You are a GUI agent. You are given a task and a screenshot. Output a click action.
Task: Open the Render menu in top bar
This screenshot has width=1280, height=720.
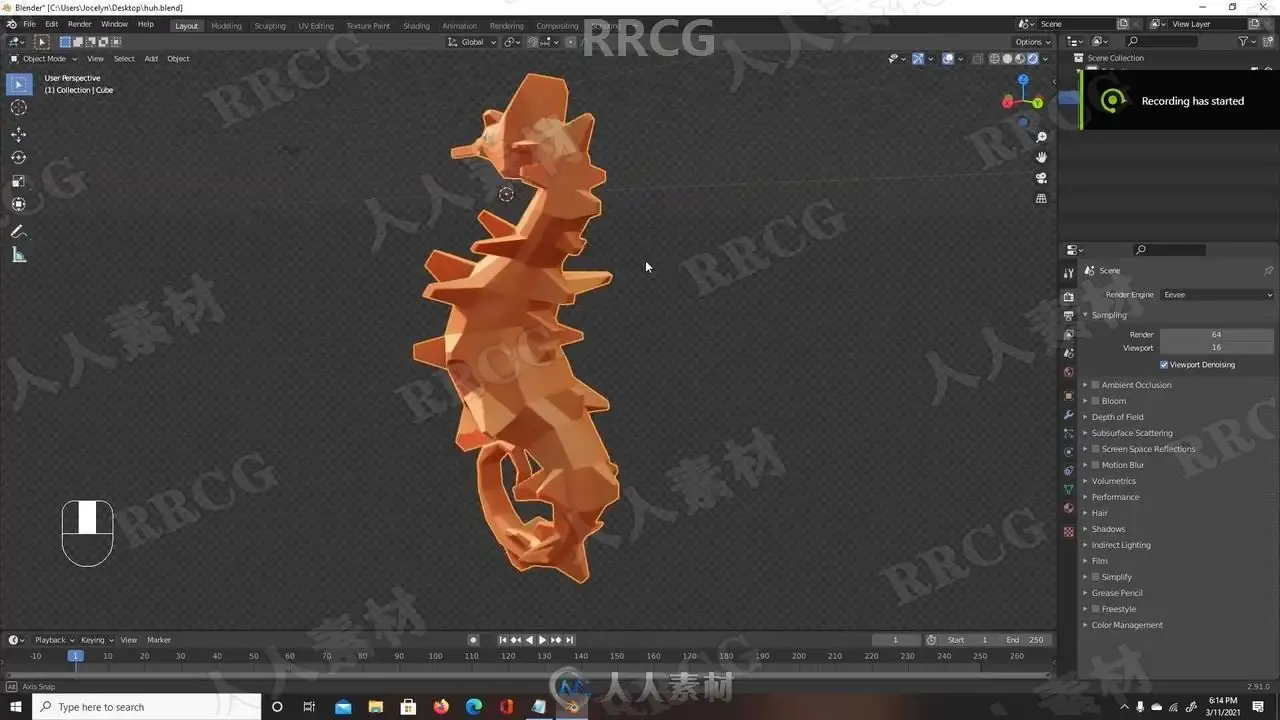click(x=79, y=24)
